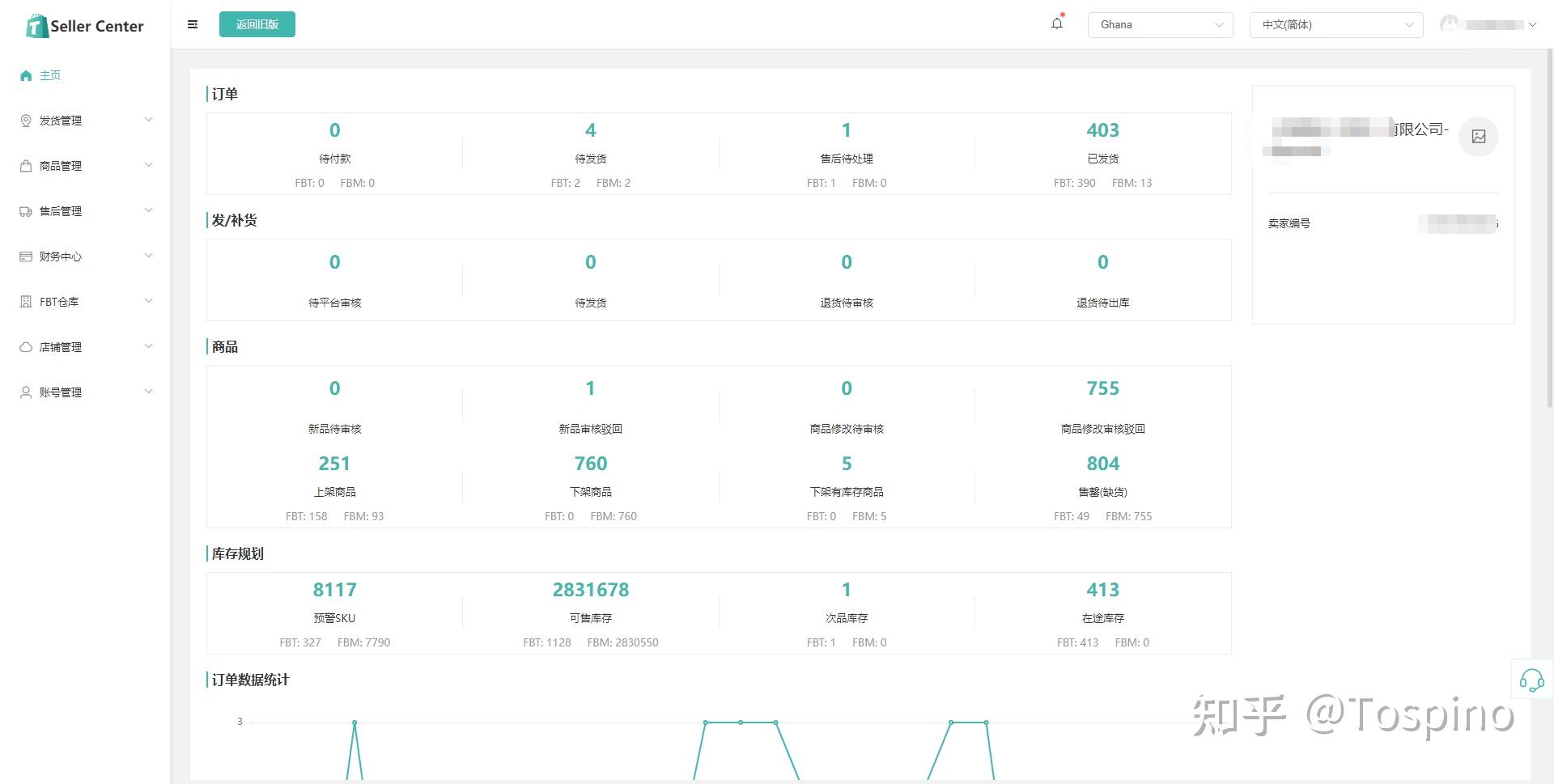Click the 主页 home icon
This screenshot has width=1554, height=784.
click(26, 75)
